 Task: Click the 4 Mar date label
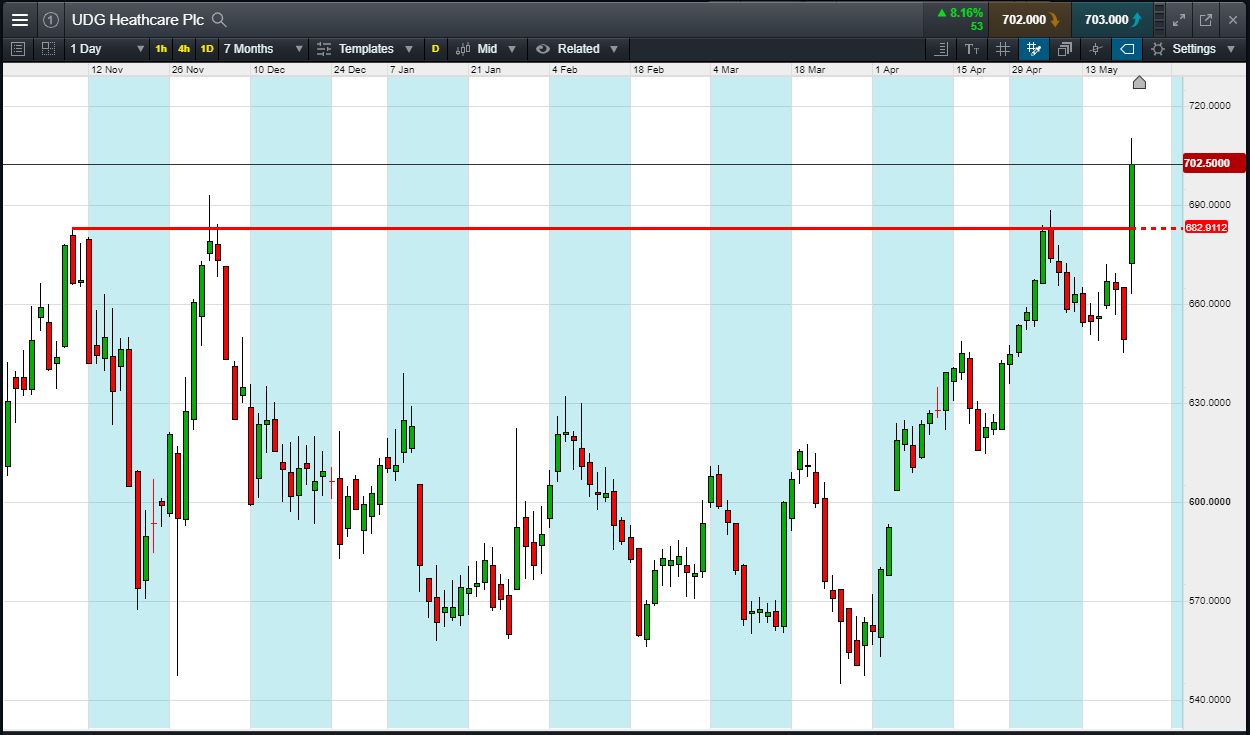coord(726,70)
